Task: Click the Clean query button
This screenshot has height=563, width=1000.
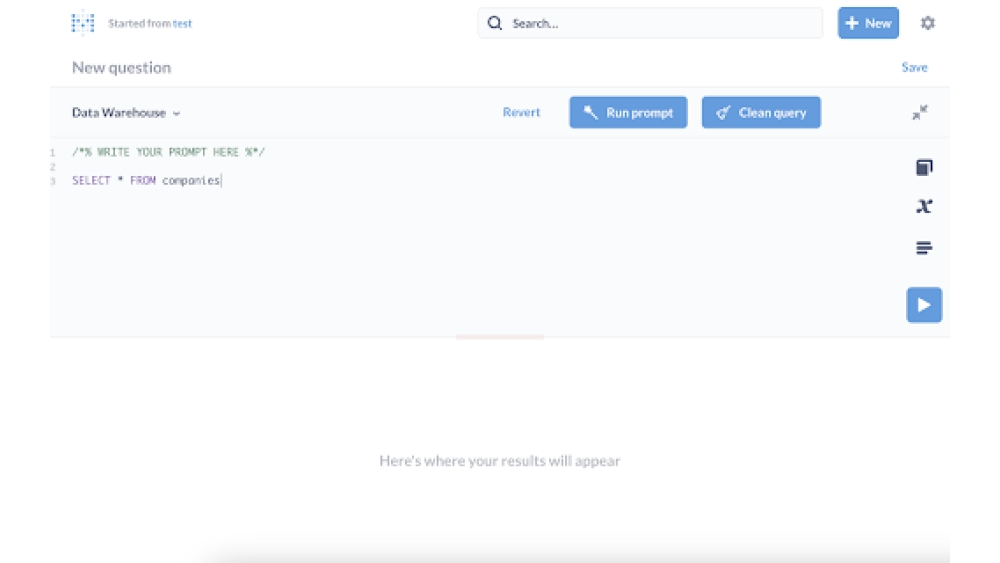Action: point(761,113)
